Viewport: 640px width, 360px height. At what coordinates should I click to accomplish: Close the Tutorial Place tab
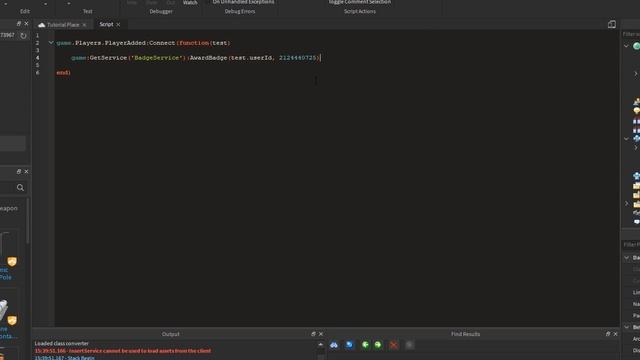point(84,25)
